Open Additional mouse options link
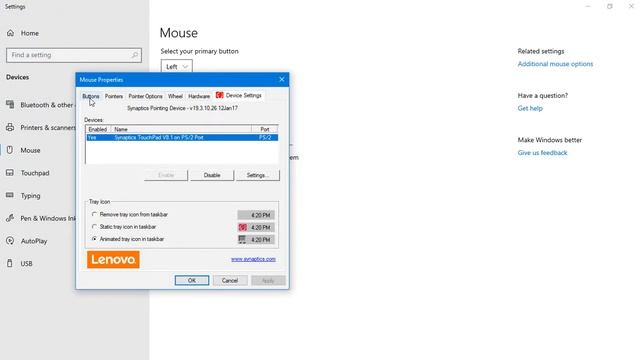This screenshot has height=360, width=640. 555,64
